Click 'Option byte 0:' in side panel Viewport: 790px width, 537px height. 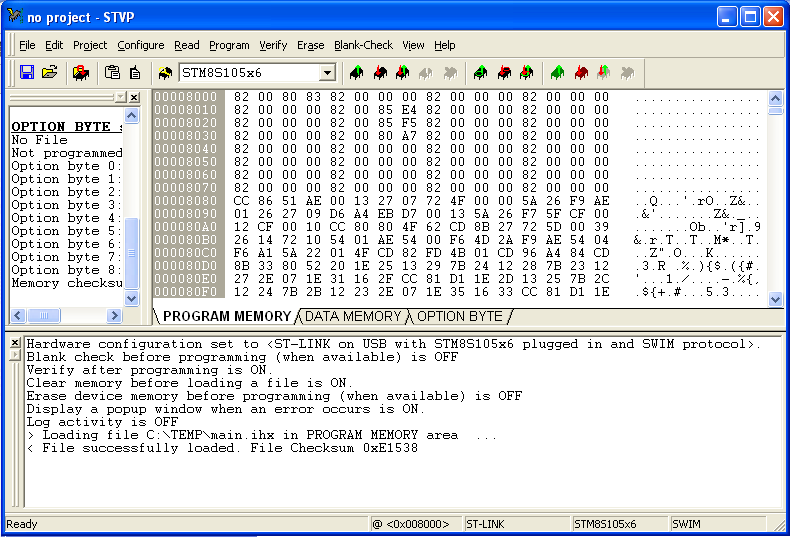67,166
